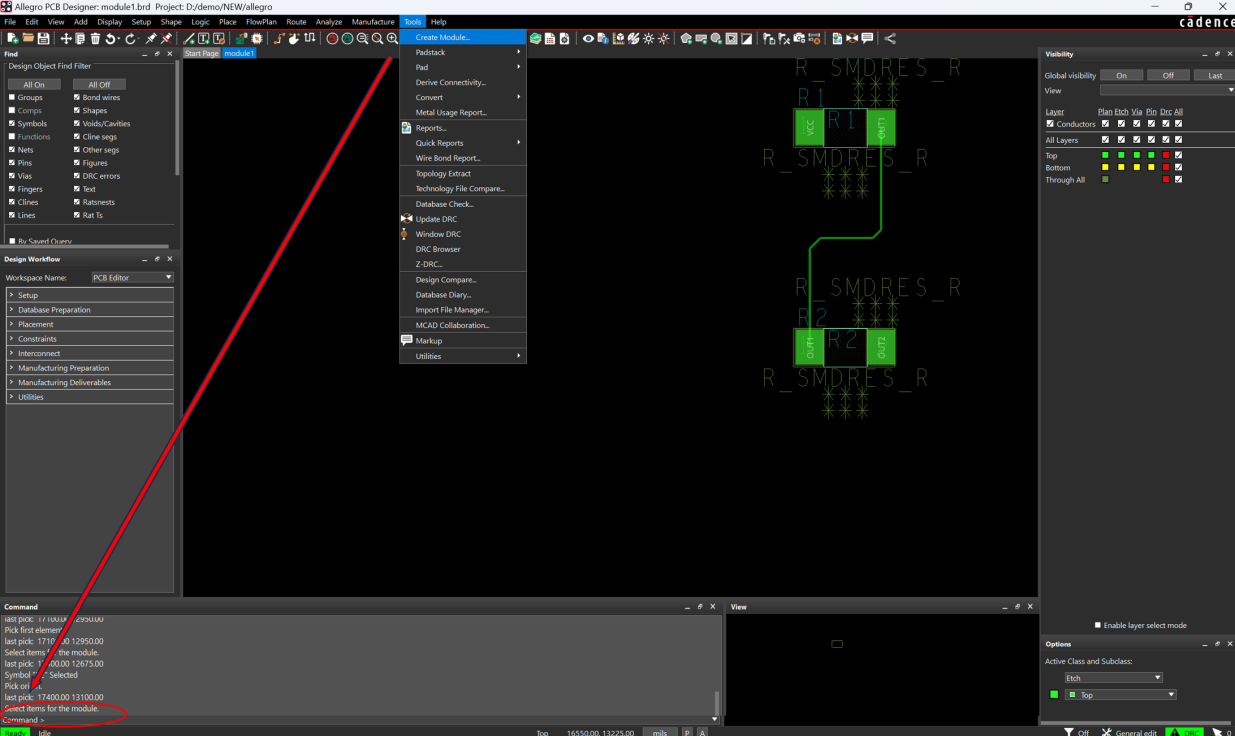Switch to the Start Page tab
Image resolution: width=1235 pixels, height=736 pixels.
[x=202, y=53]
